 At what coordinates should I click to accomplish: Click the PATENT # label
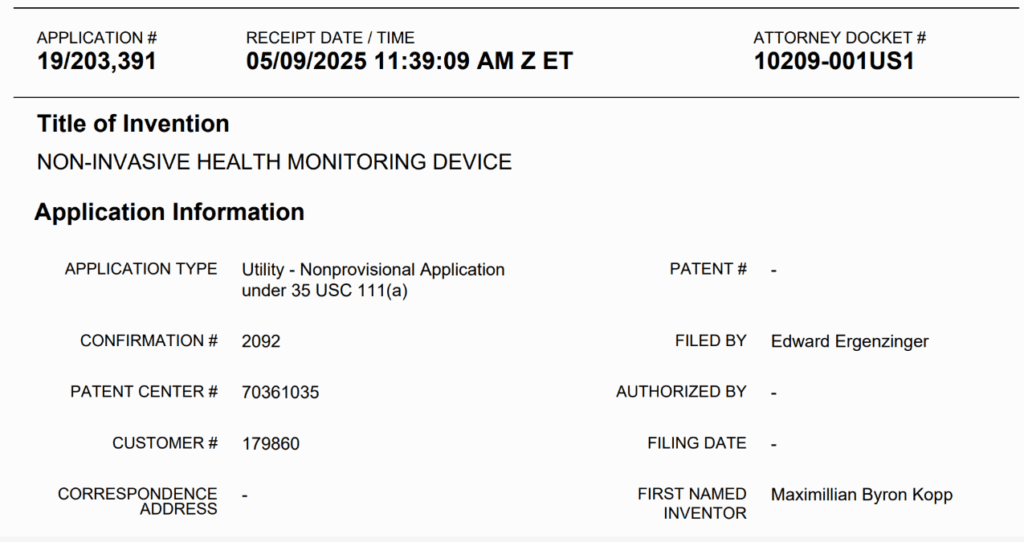[x=708, y=269]
